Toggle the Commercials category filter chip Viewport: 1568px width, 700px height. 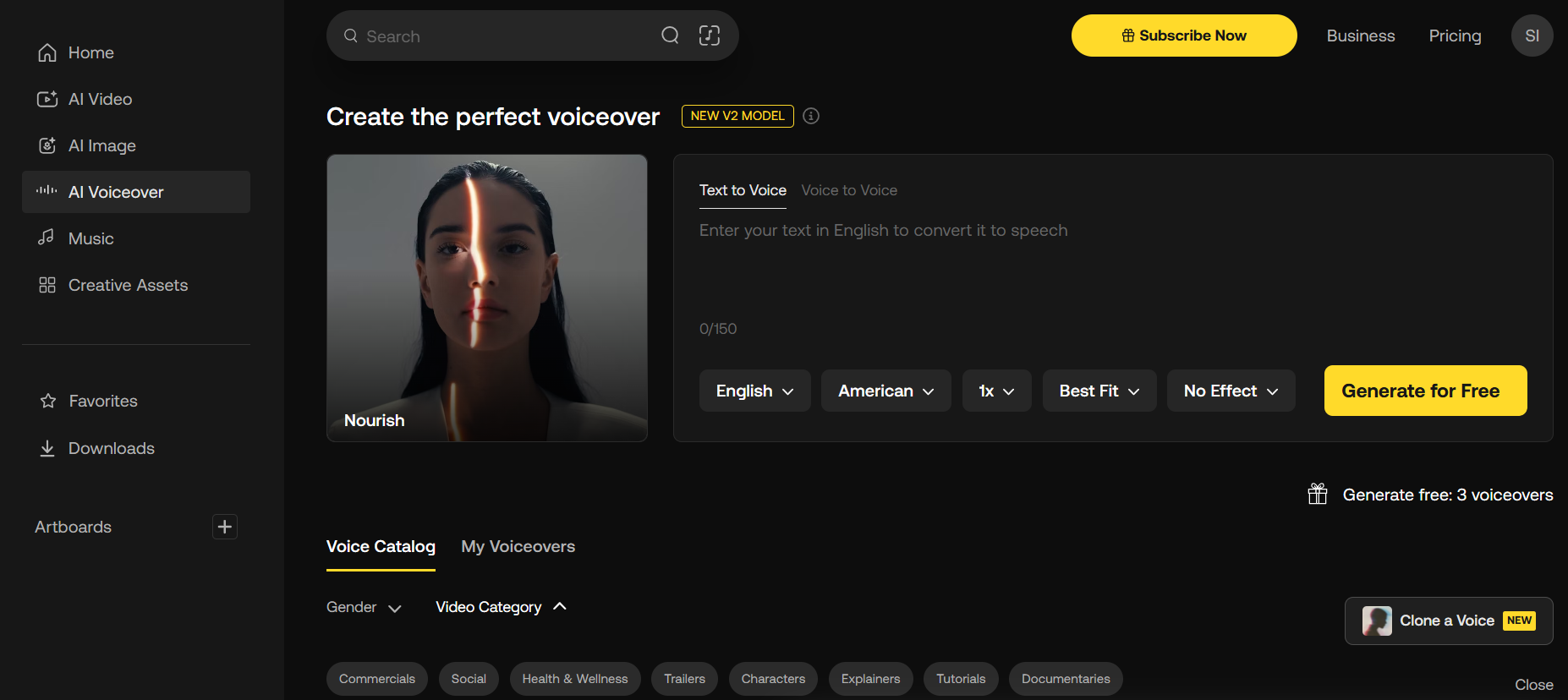tap(377, 679)
